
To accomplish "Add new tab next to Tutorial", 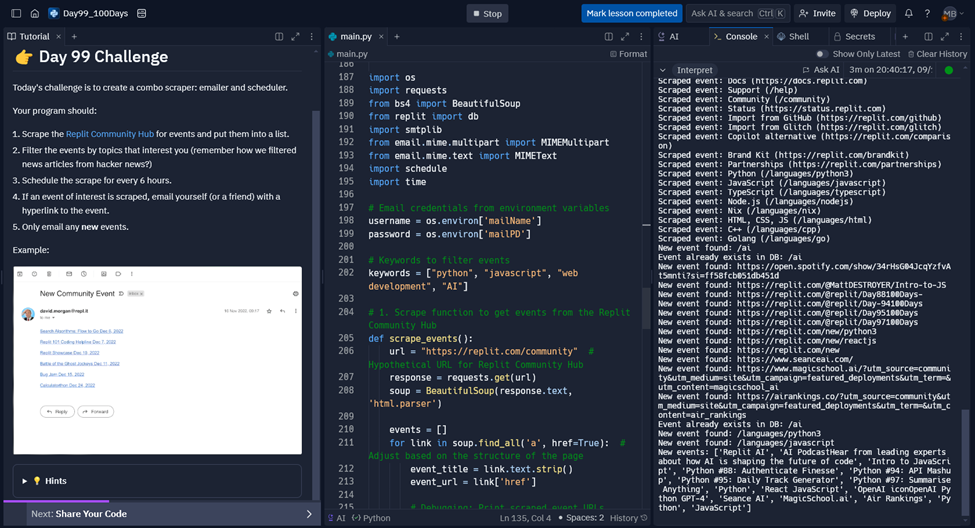I will [74, 37].
